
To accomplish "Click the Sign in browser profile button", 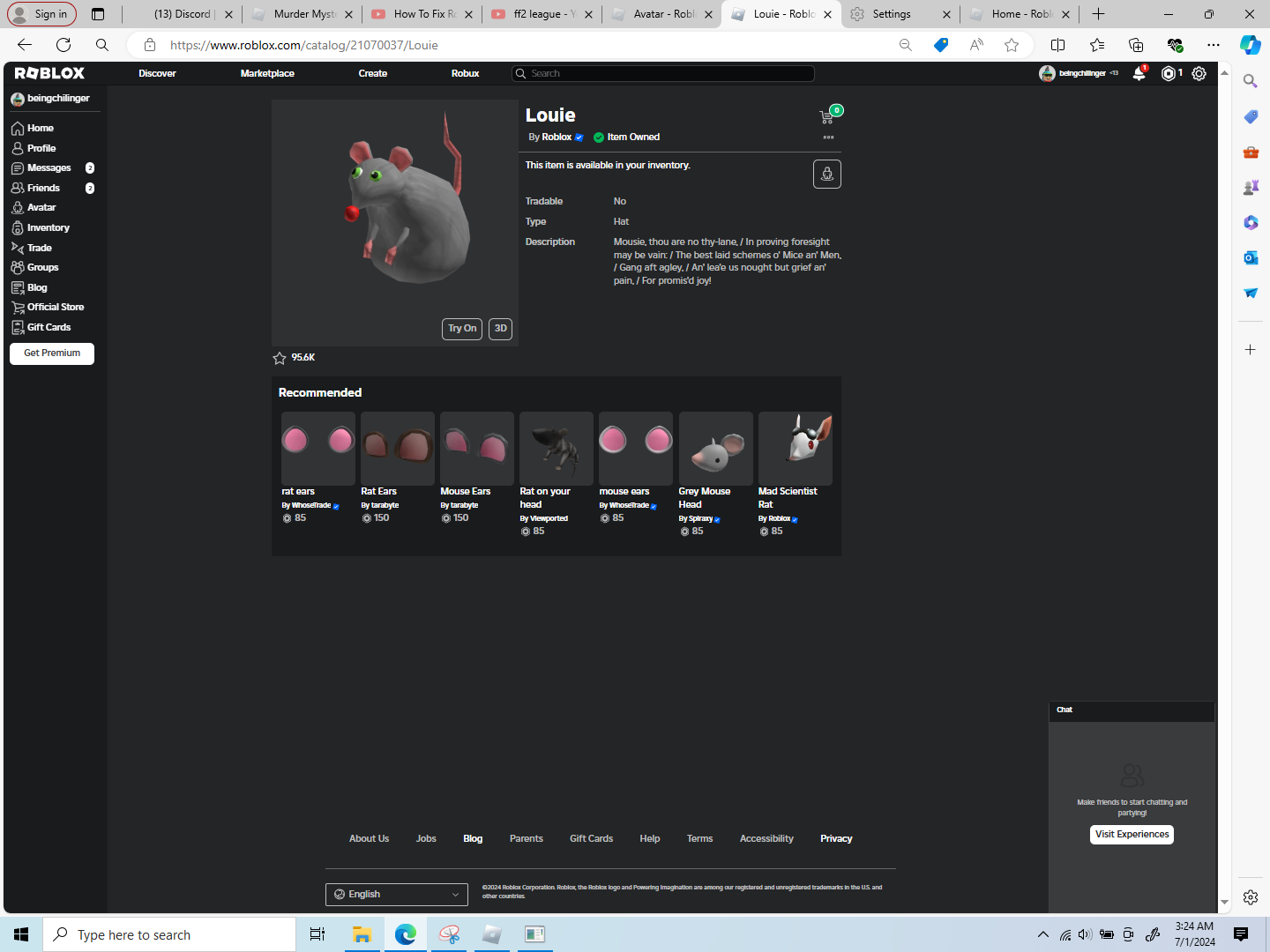I will (x=41, y=14).
